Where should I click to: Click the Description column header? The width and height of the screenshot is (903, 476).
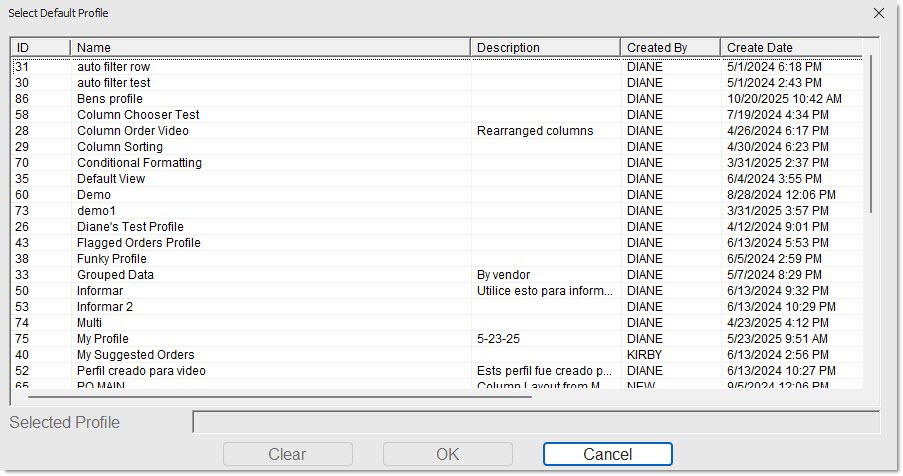[x=545, y=47]
